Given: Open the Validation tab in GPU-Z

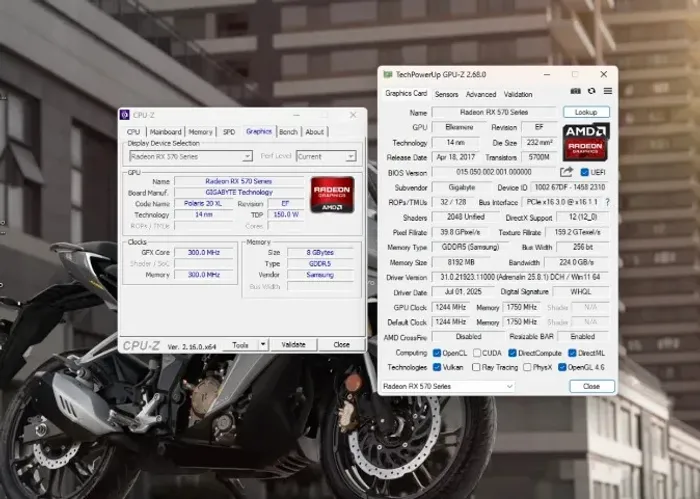Looking at the screenshot, I should pos(518,94).
